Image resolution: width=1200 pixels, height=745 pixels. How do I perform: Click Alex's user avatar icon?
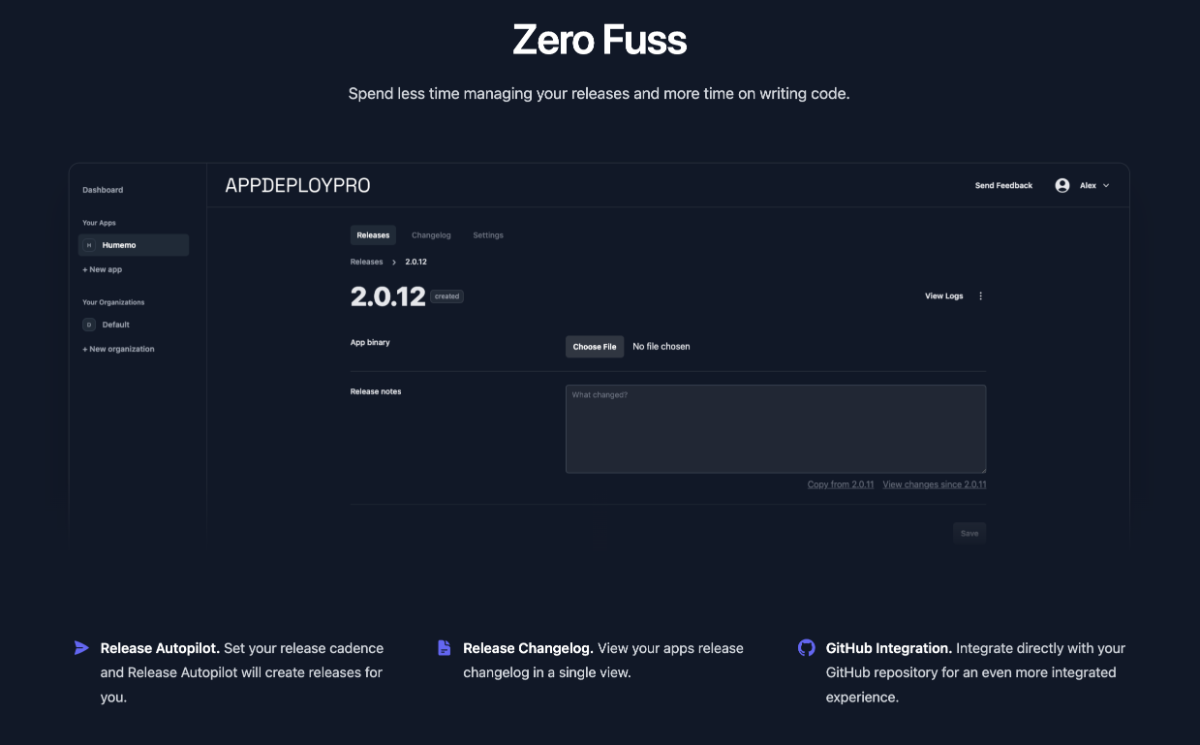coord(1062,185)
